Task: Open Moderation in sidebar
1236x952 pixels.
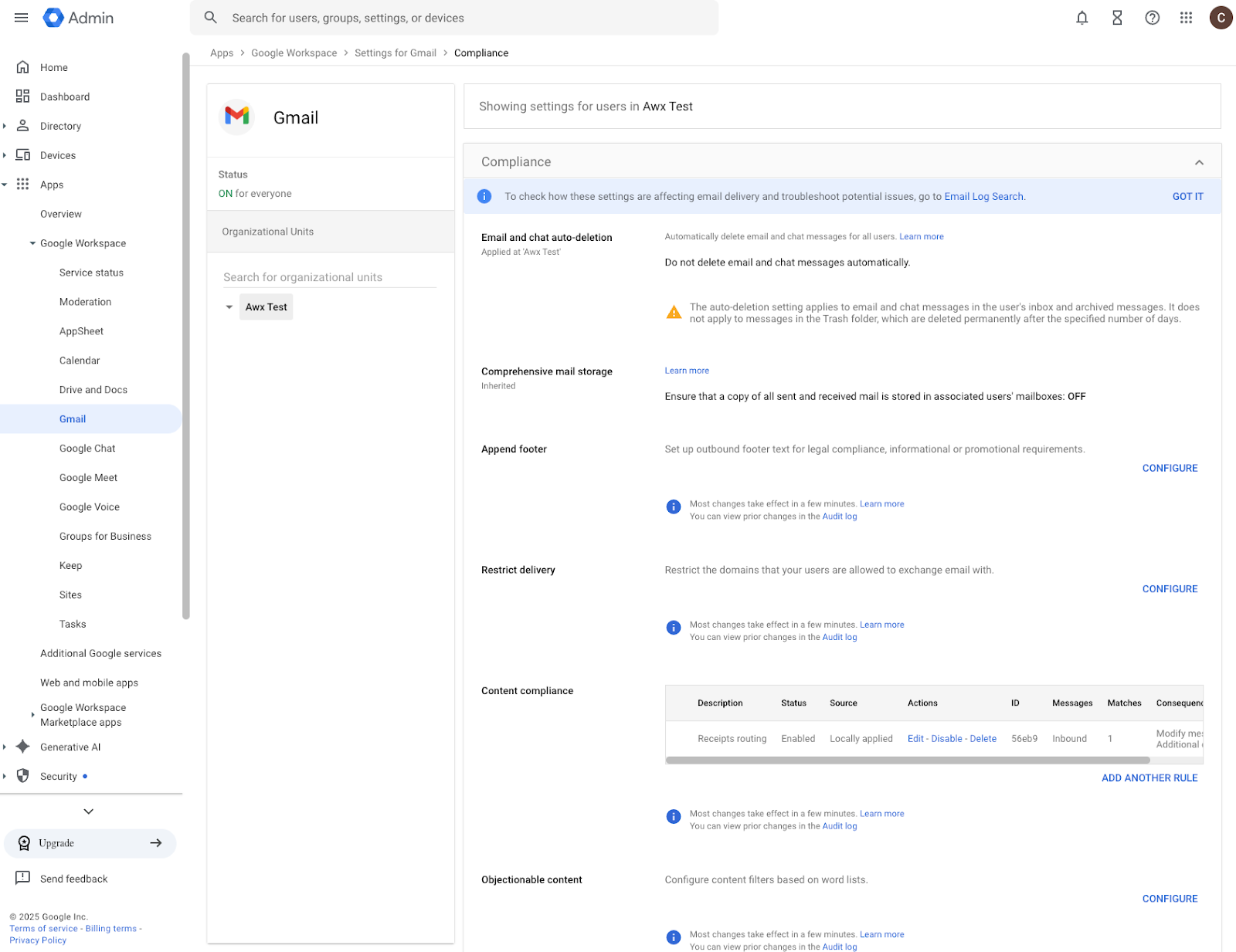Action: click(85, 302)
